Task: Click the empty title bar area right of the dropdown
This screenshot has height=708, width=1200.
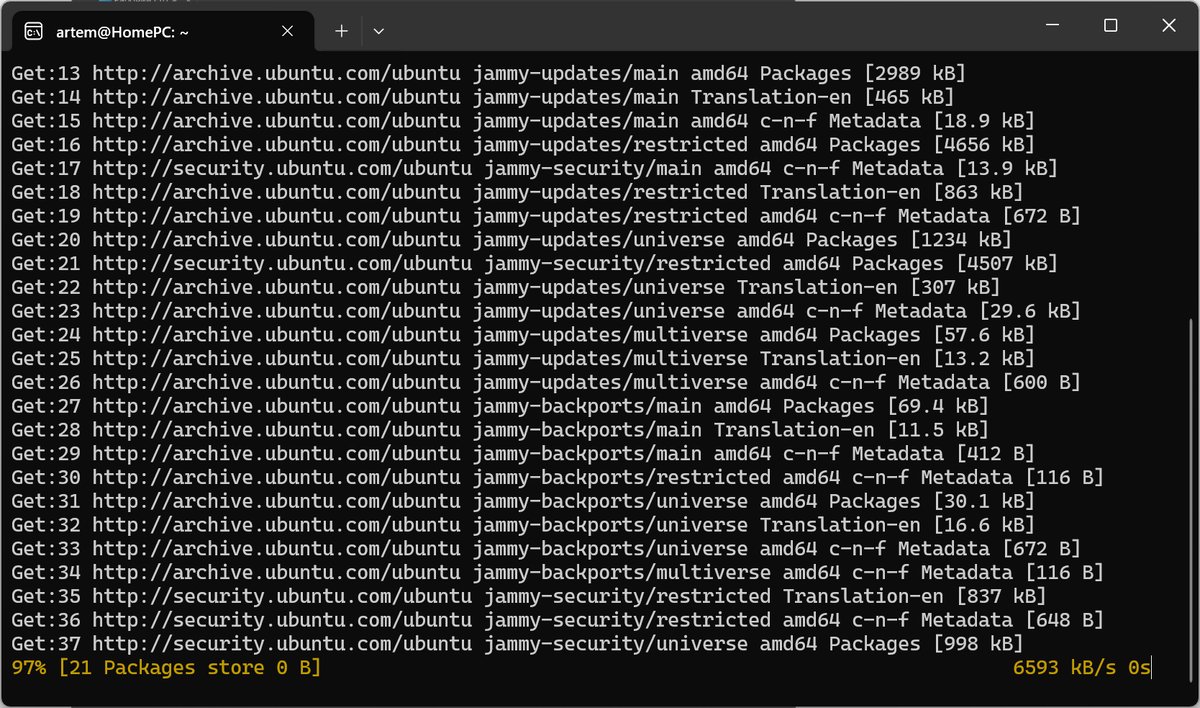Action: click(700, 27)
